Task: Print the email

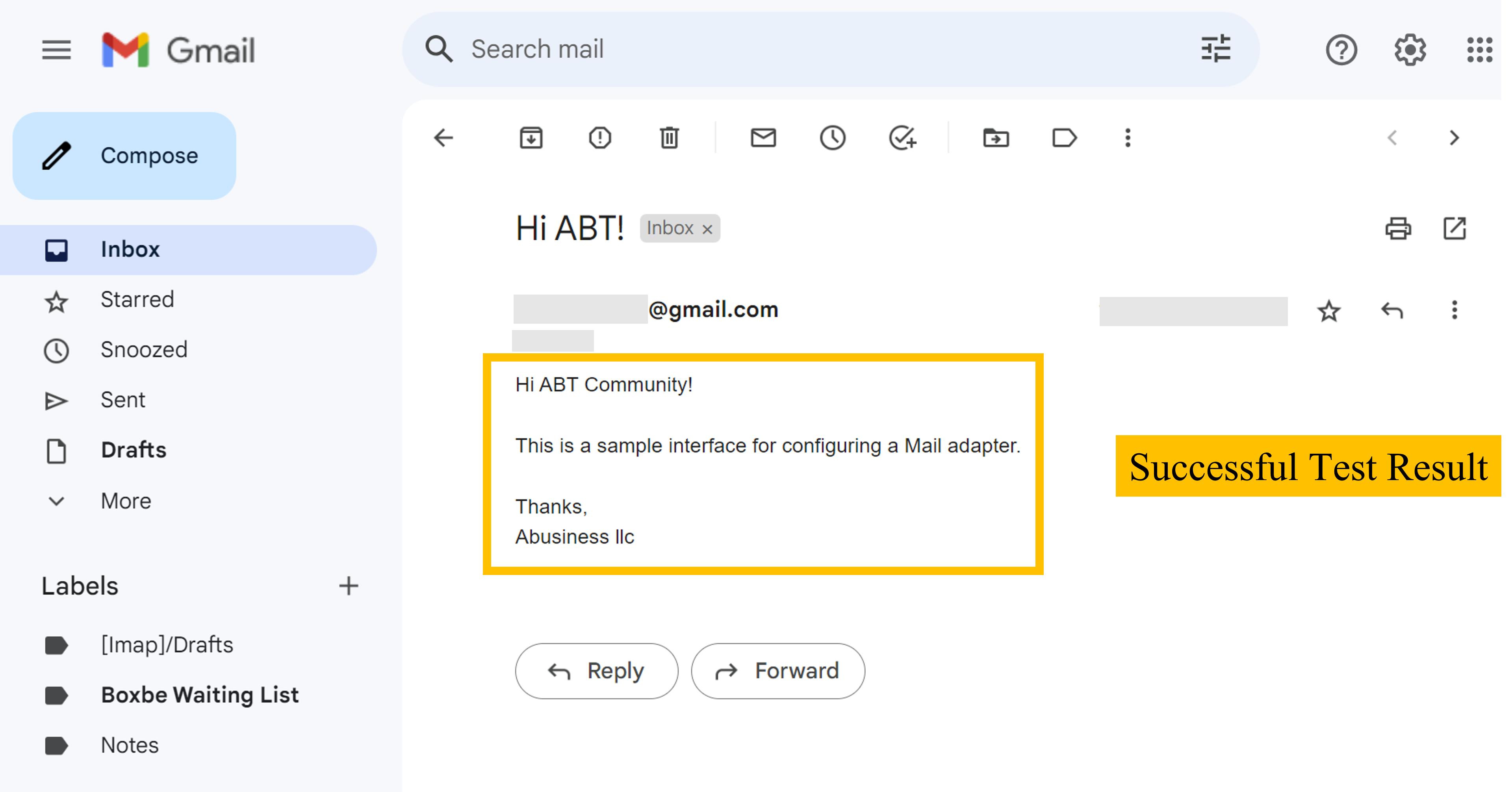Action: (1399, 229)
